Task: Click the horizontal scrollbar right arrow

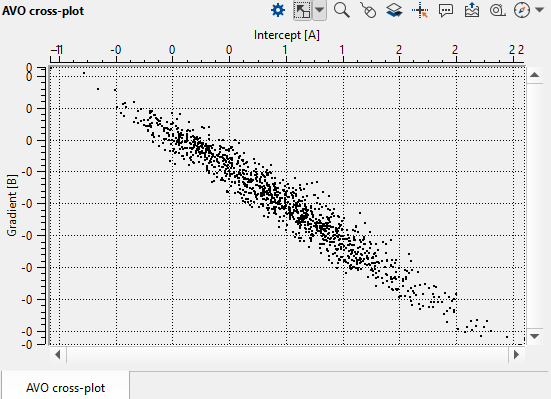Action: pyautogui.click(x=516, y=354)
